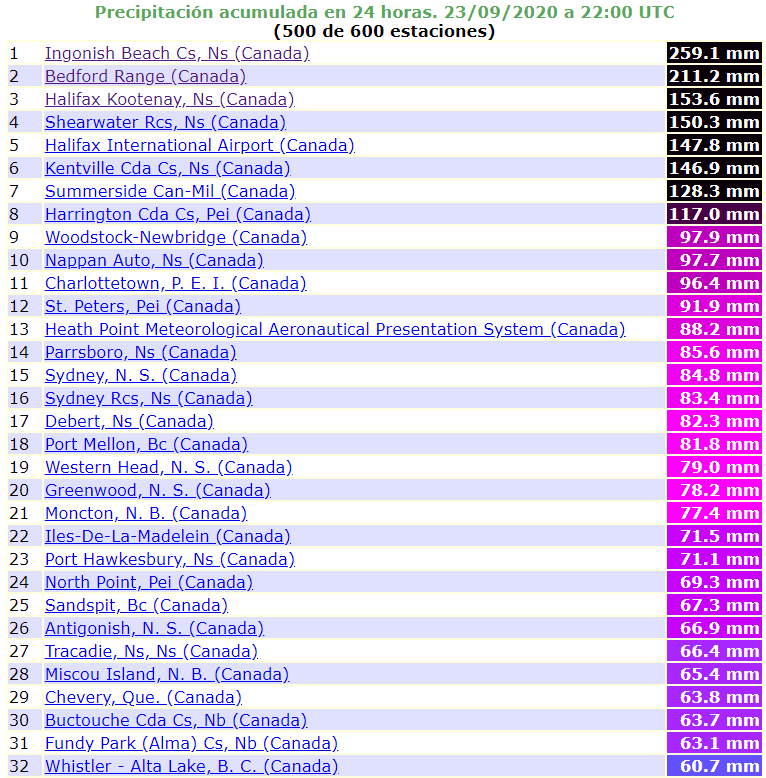Image resolution: width=766 pixels, height=778 pixels.
Task: Select the 84.8 mm precipitation cell
Action: [x=714, y=375]
